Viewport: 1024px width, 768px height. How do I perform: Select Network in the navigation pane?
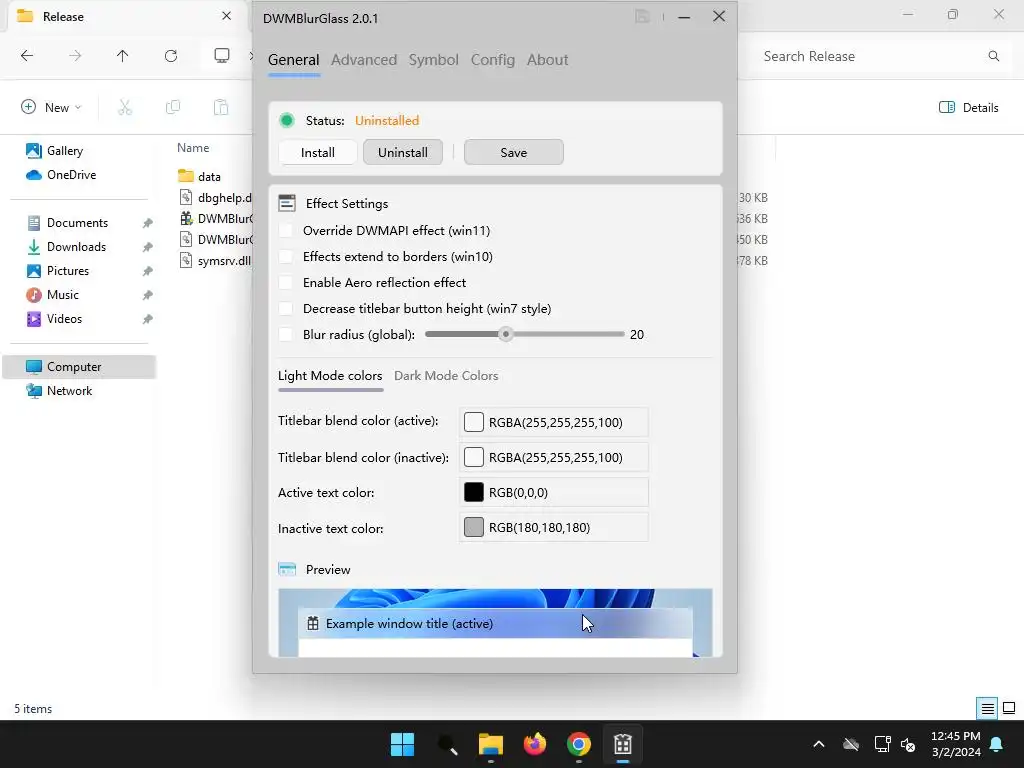pos(59,391)
